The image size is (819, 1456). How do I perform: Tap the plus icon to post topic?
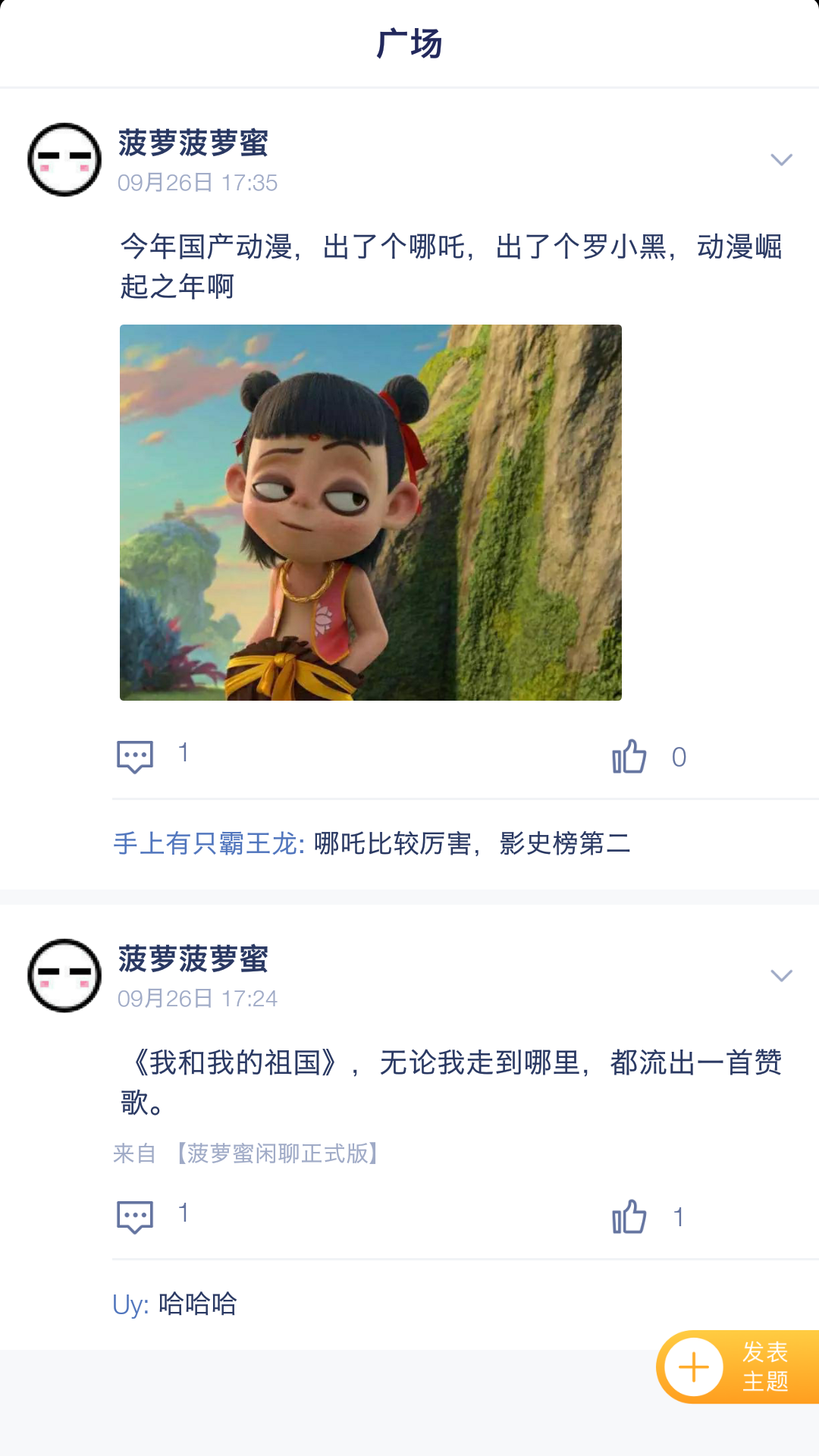693,1367
